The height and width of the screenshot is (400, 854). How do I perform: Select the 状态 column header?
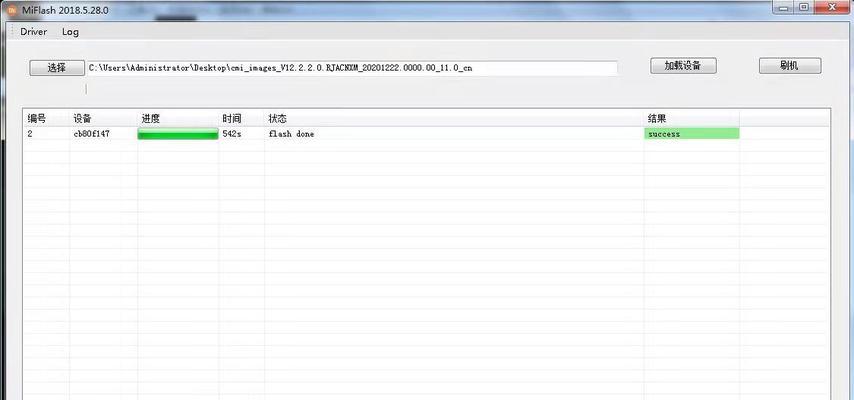click(278, 118)
